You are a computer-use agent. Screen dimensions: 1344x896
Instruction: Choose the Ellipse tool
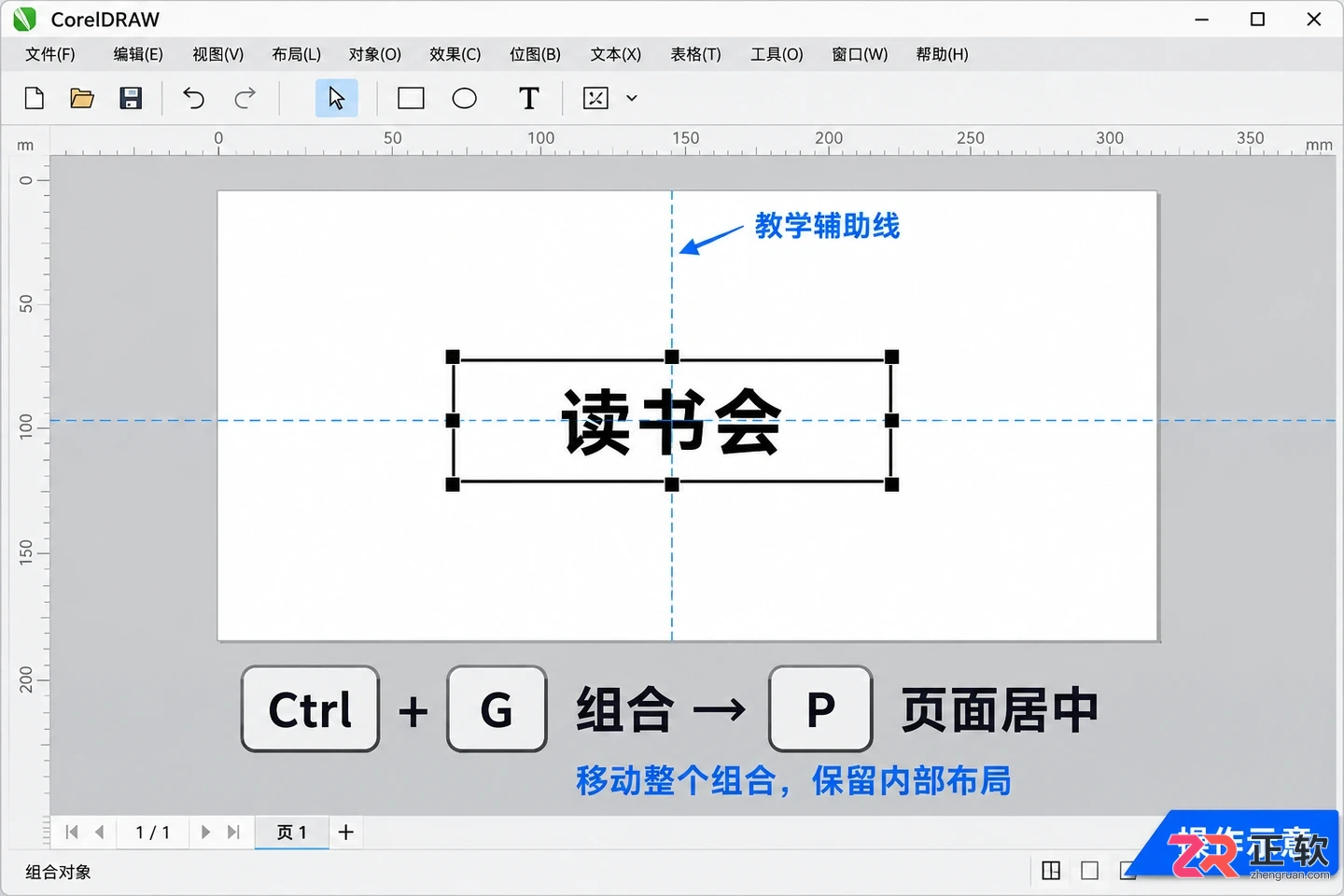(465, 98)
